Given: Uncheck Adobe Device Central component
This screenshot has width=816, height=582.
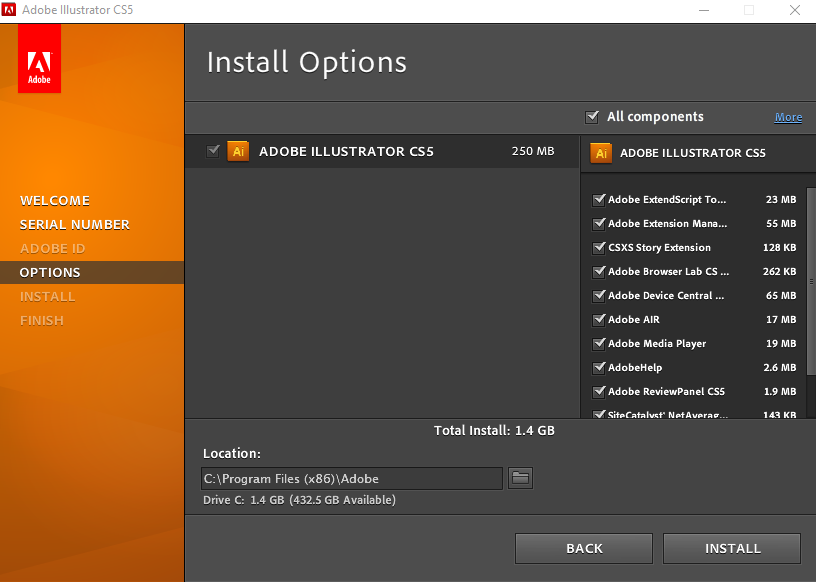Looking at the screenshot, I should click(x=598, y=296).
